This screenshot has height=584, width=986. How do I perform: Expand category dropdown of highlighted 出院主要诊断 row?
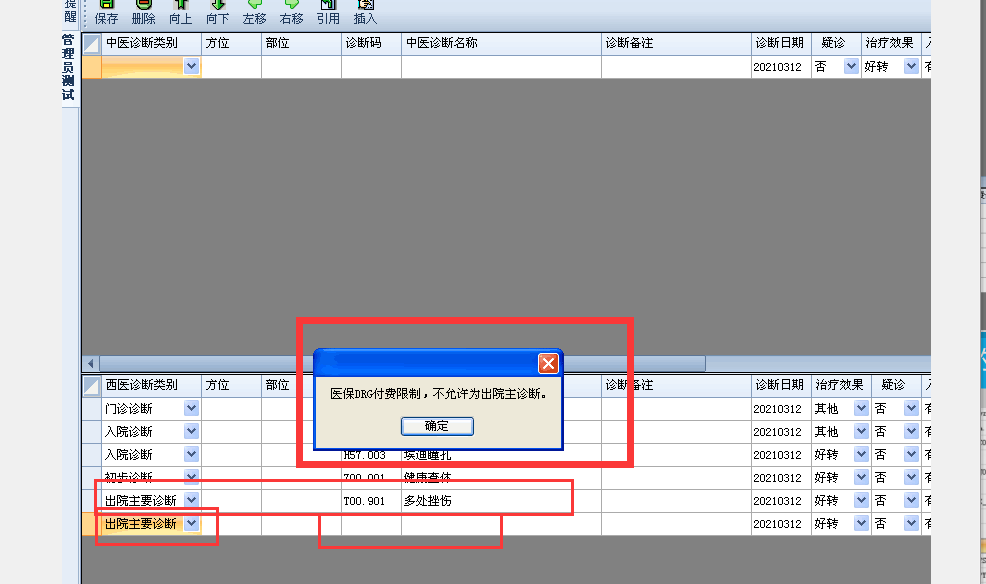pos(192,523)
